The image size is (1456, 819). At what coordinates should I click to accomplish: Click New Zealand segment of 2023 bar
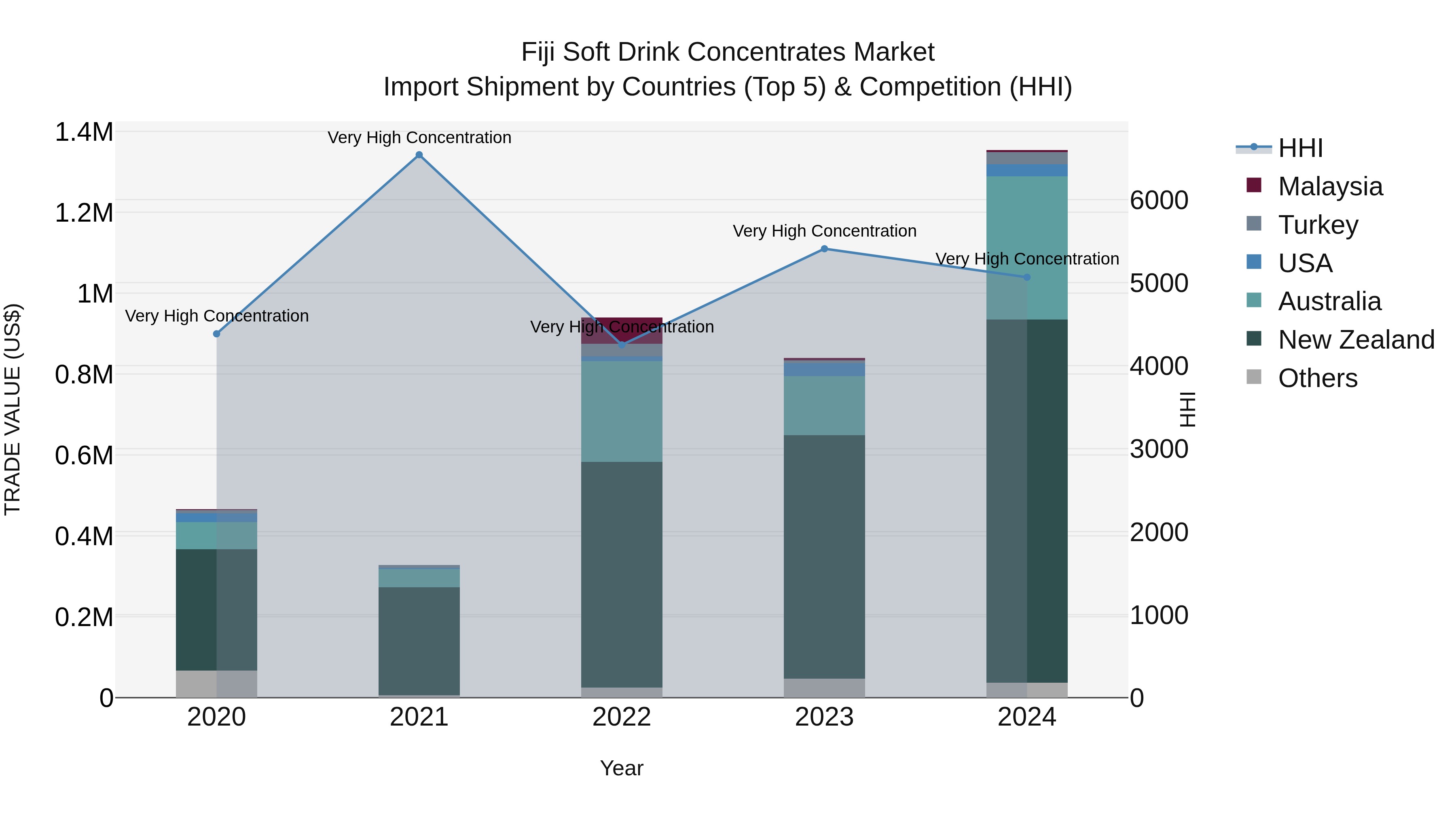(825, 557)
